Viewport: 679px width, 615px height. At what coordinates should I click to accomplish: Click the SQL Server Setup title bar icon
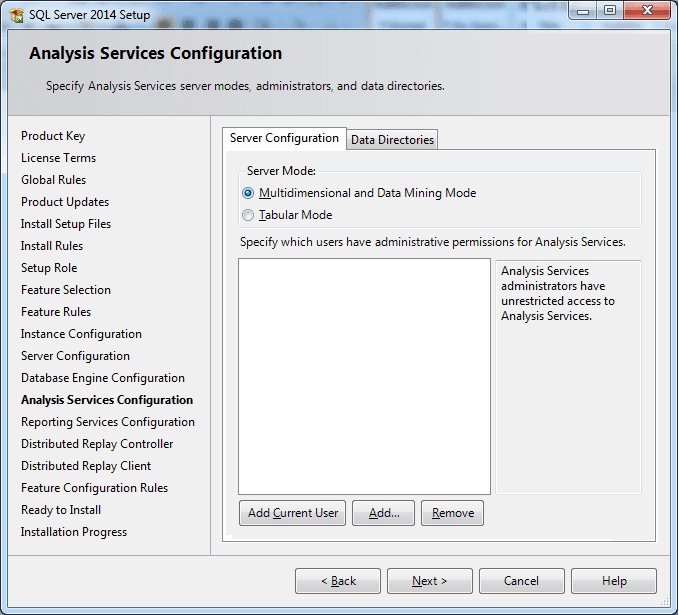16,15
